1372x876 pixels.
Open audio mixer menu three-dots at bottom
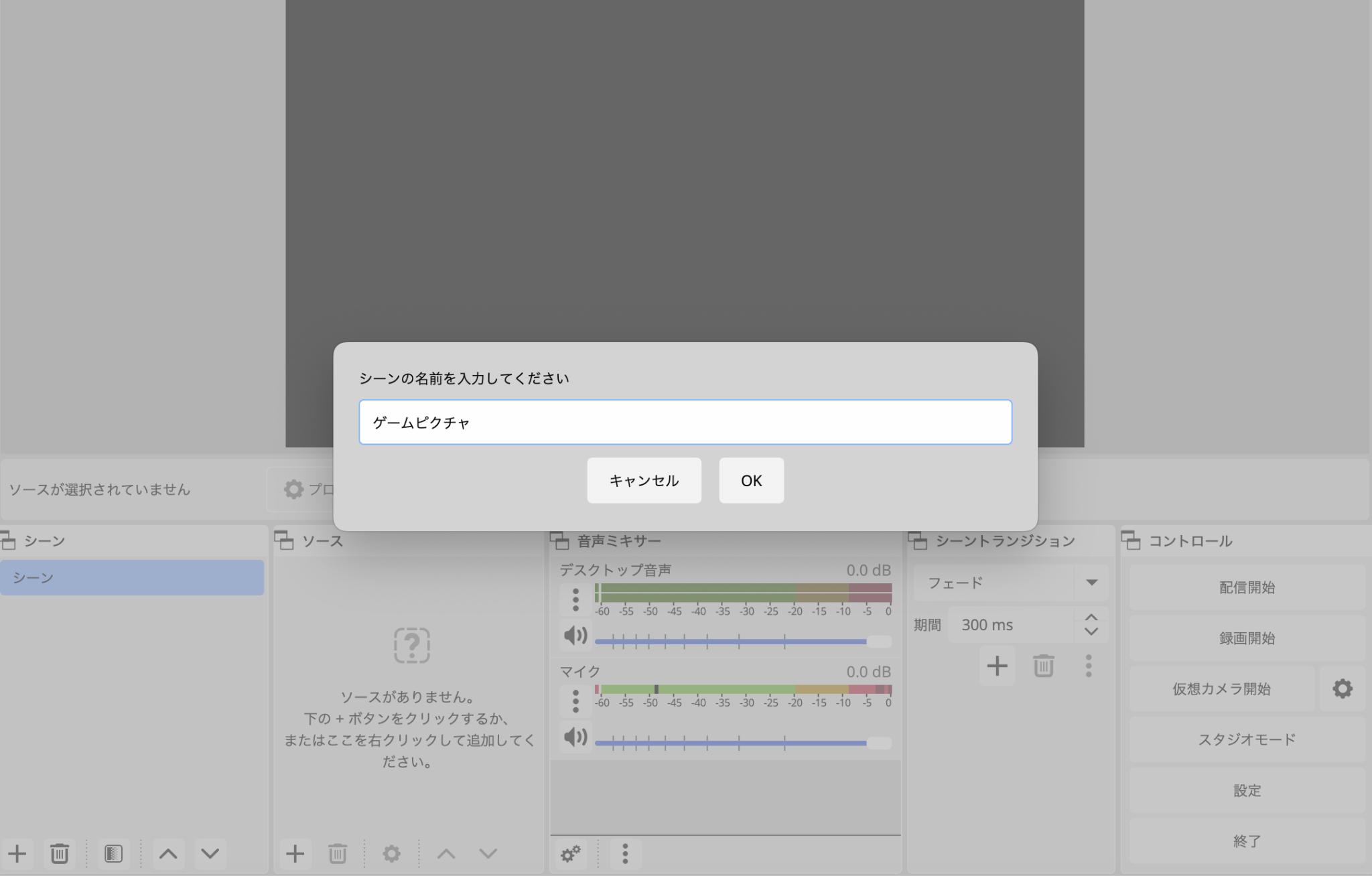625,854
